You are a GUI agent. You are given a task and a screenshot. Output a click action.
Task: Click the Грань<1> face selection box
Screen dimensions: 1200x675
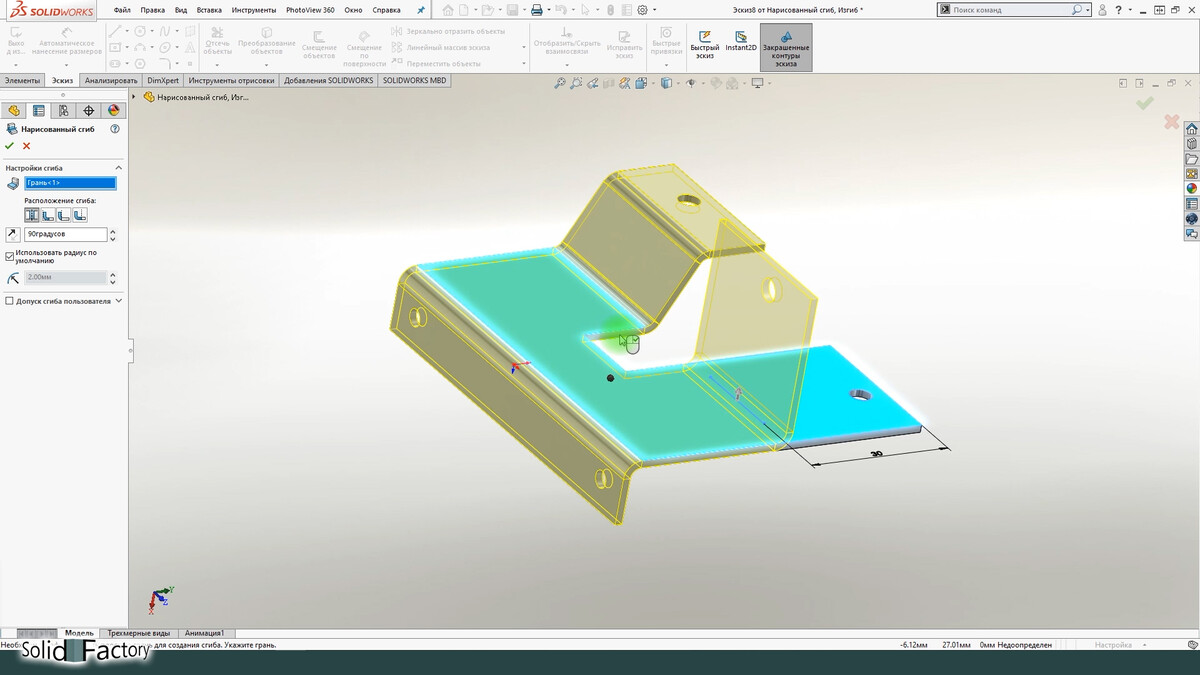70,183
